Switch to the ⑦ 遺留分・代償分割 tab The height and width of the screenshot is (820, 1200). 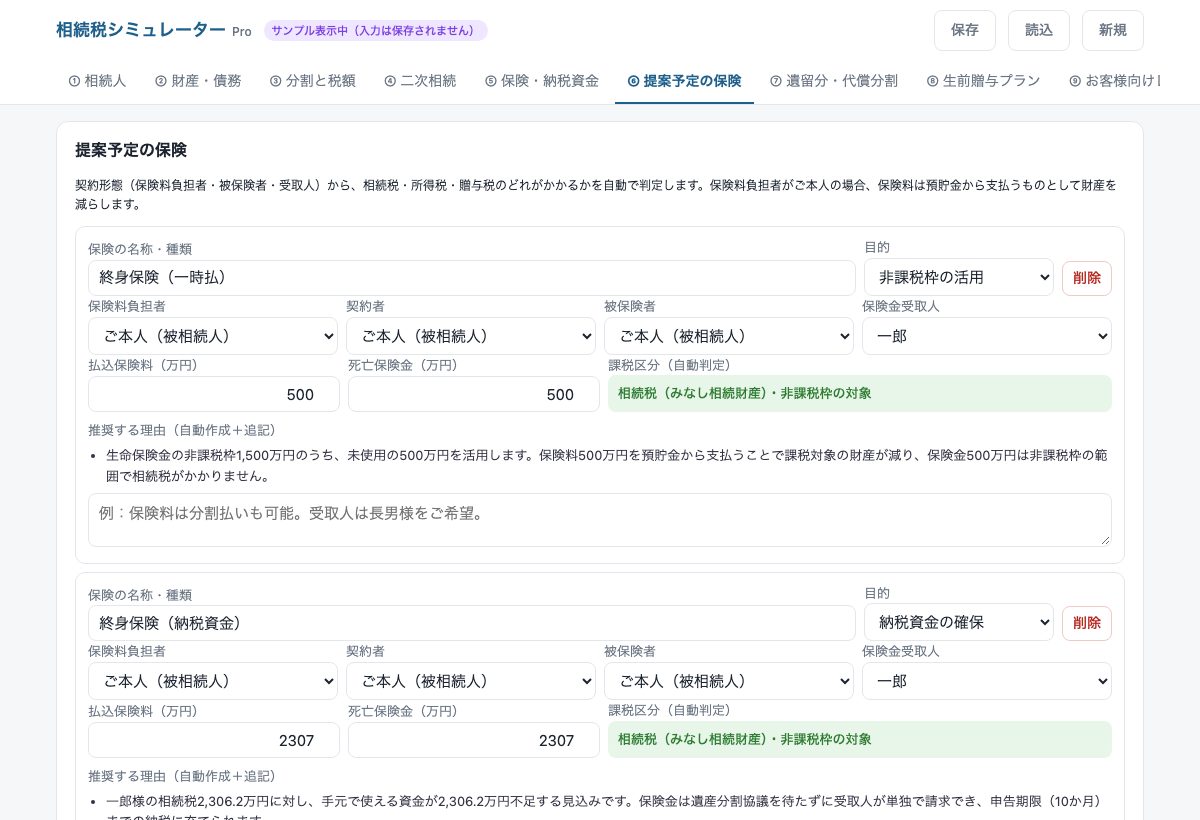pyautogui.click(x=834, y=81)
